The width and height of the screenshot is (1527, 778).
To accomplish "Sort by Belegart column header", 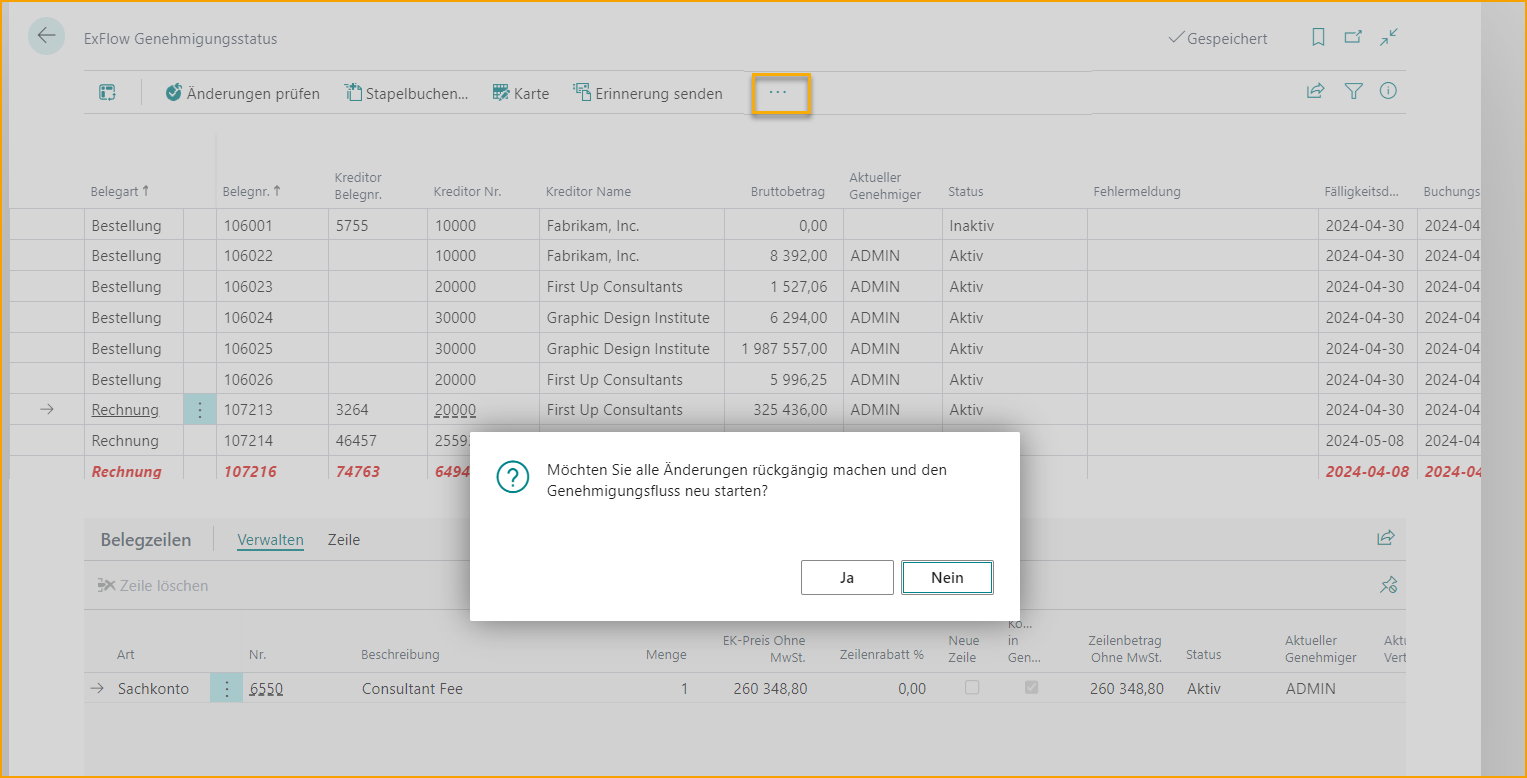I will tap(119, 191).
